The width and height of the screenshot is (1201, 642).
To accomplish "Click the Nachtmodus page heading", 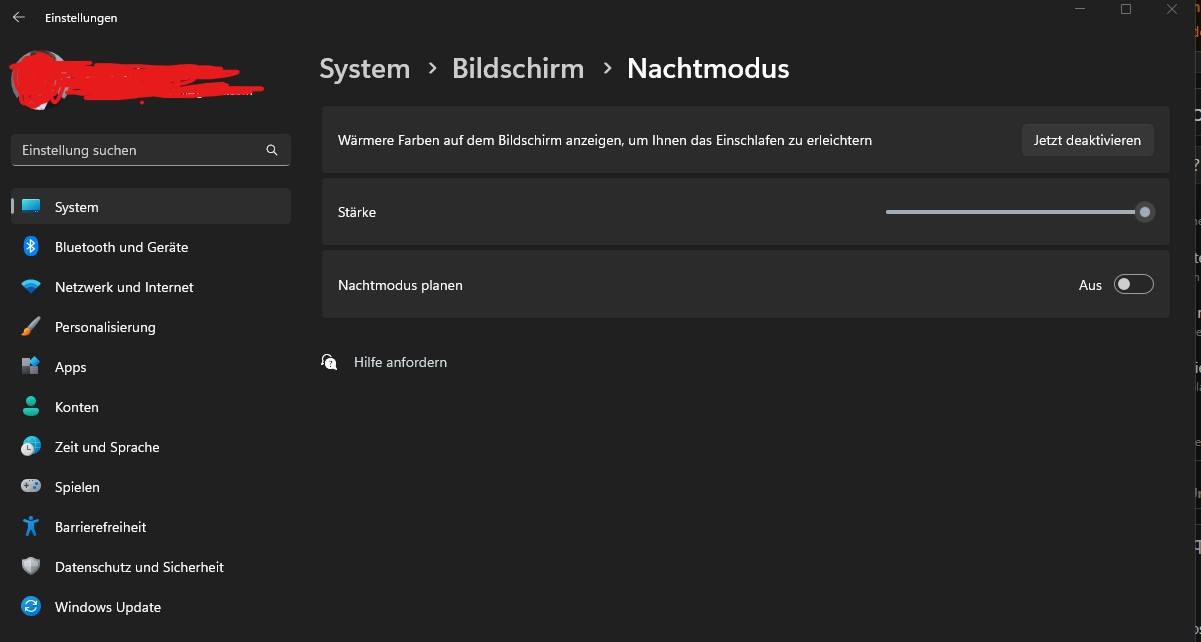I will (708, 69).
